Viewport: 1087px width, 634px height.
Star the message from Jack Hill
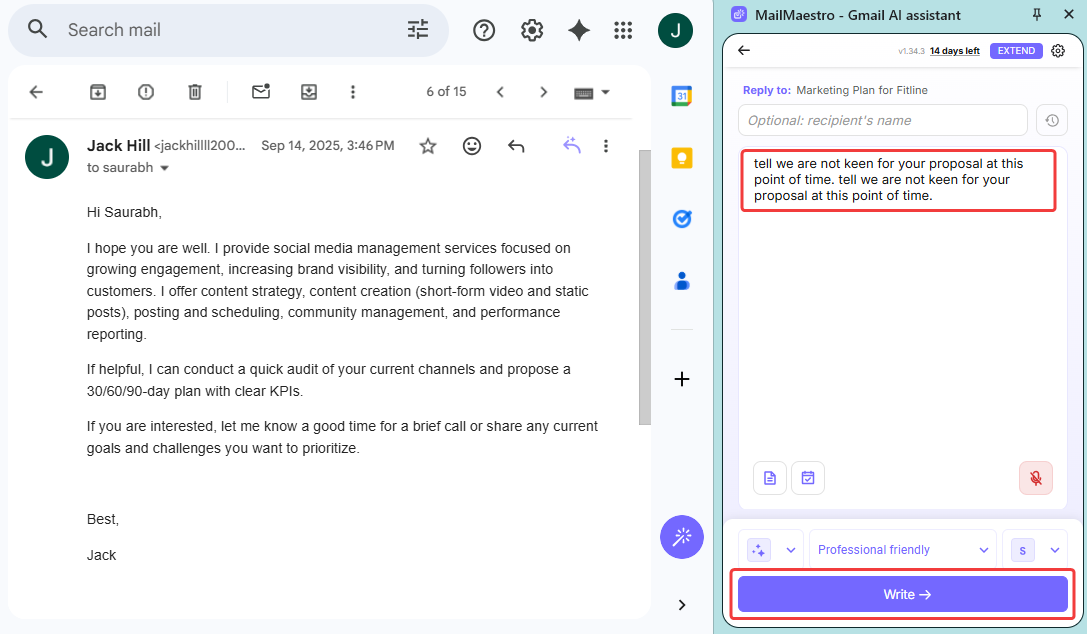coord(428,146)
